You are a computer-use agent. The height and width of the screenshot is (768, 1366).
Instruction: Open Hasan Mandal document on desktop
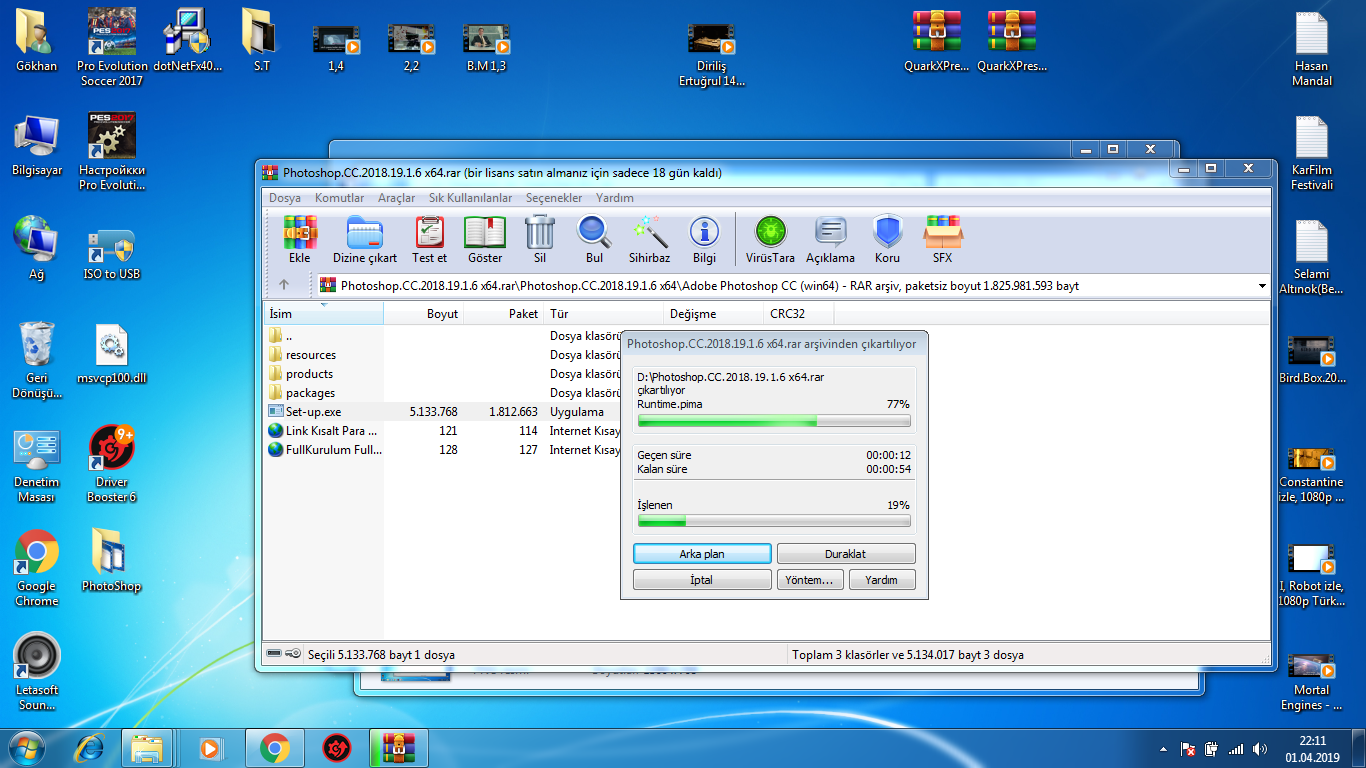point(1311,49)
